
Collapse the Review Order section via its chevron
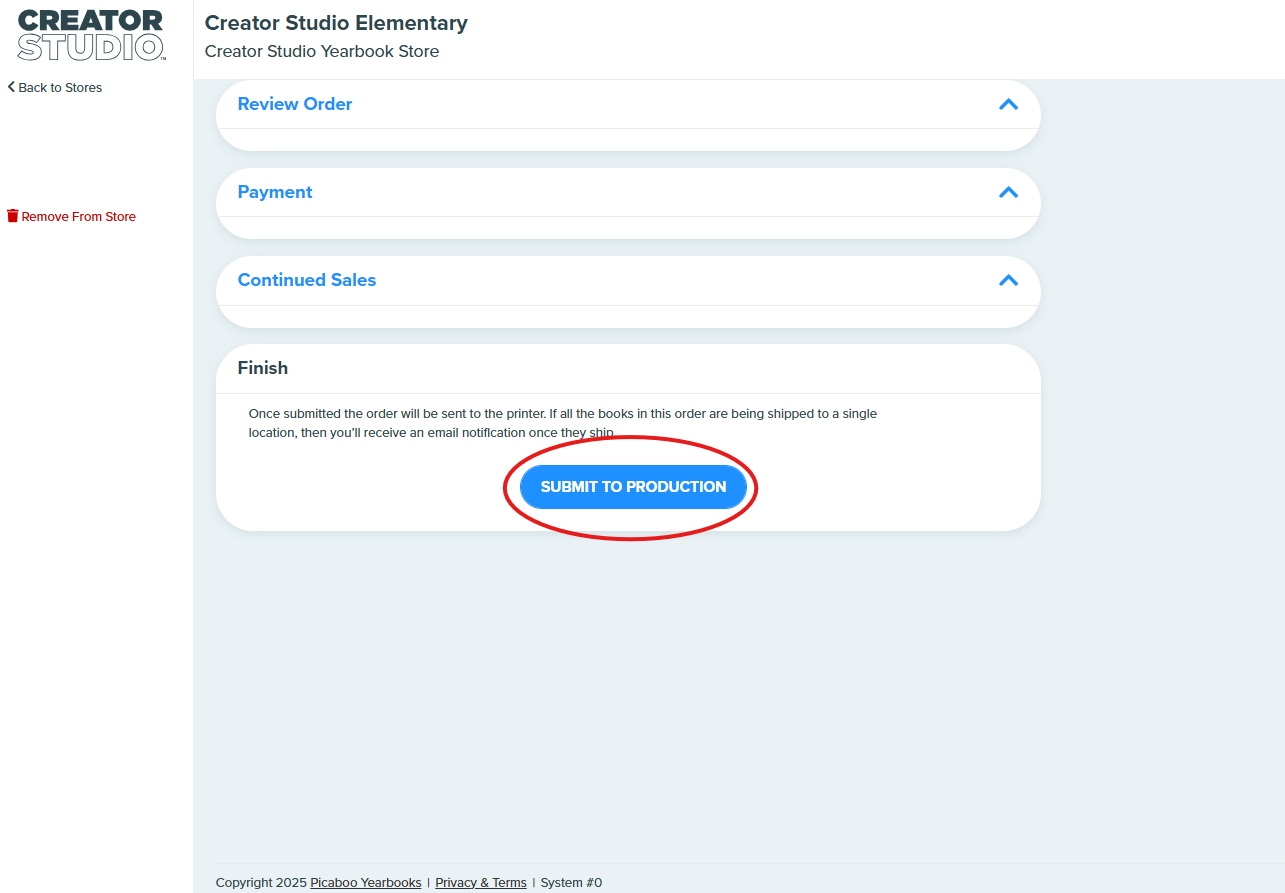click(1008, 104)
